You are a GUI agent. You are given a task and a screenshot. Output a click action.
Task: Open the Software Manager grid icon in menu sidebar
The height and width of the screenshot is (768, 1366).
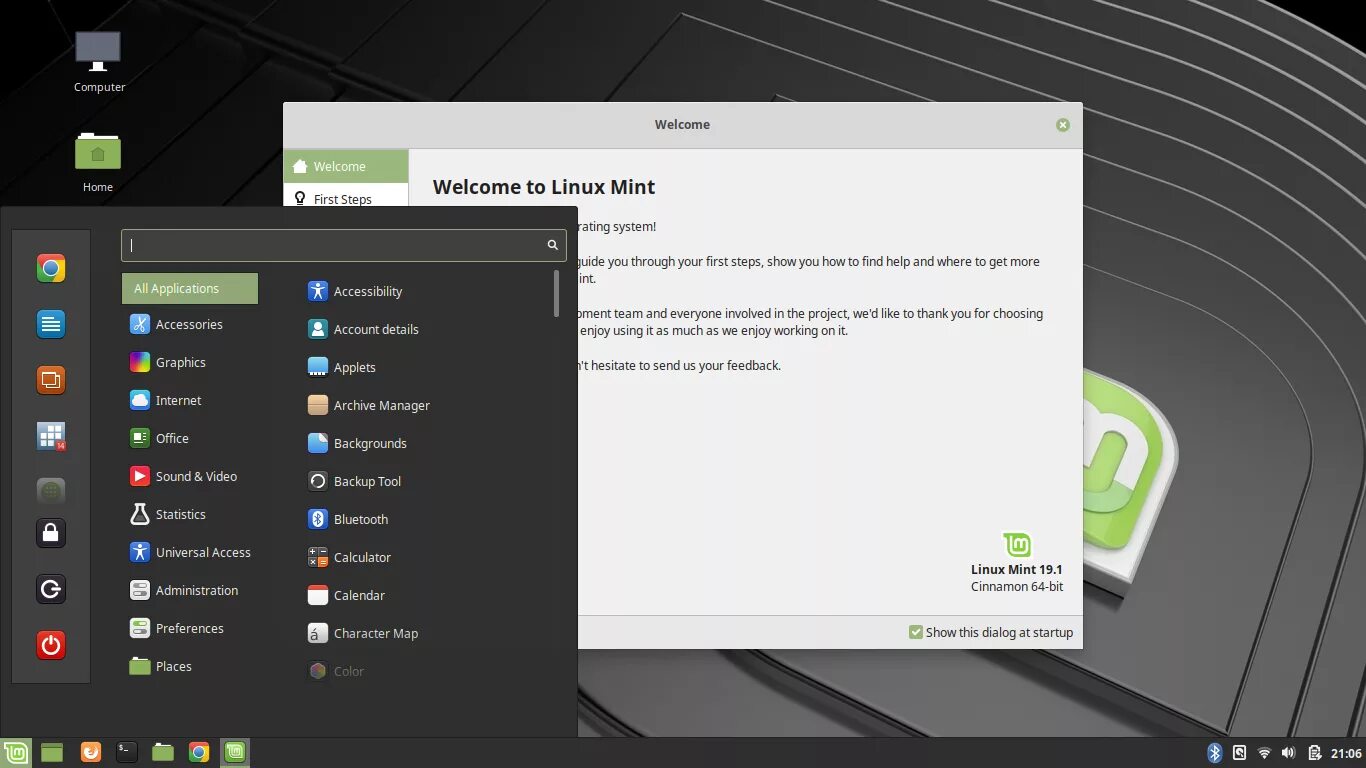point(51,436)
